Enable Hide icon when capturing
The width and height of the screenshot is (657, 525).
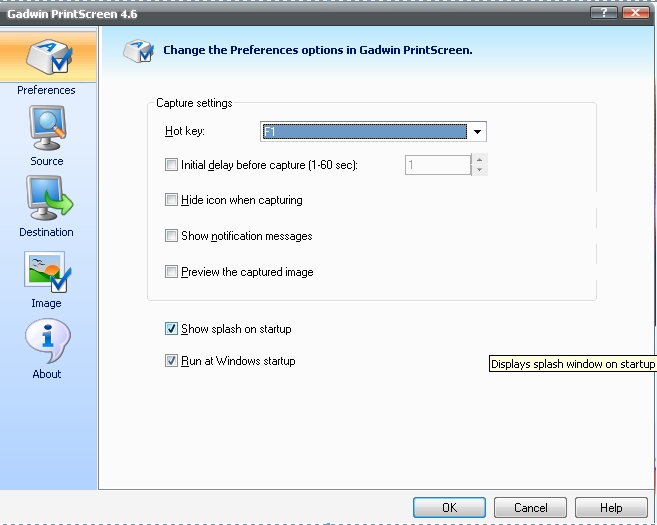(171, 199)
